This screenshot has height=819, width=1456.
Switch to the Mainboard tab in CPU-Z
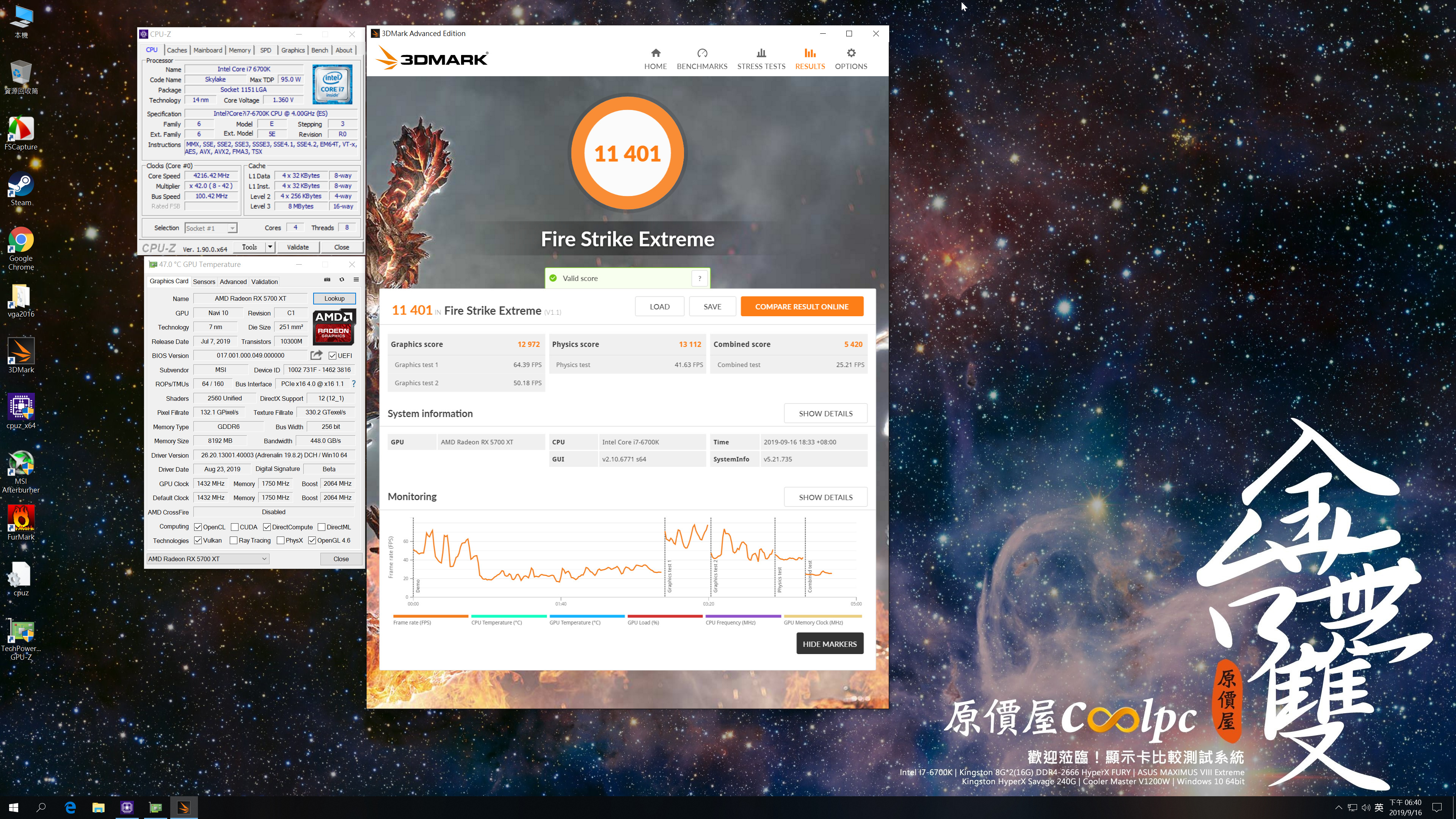(x=207, y=50)
